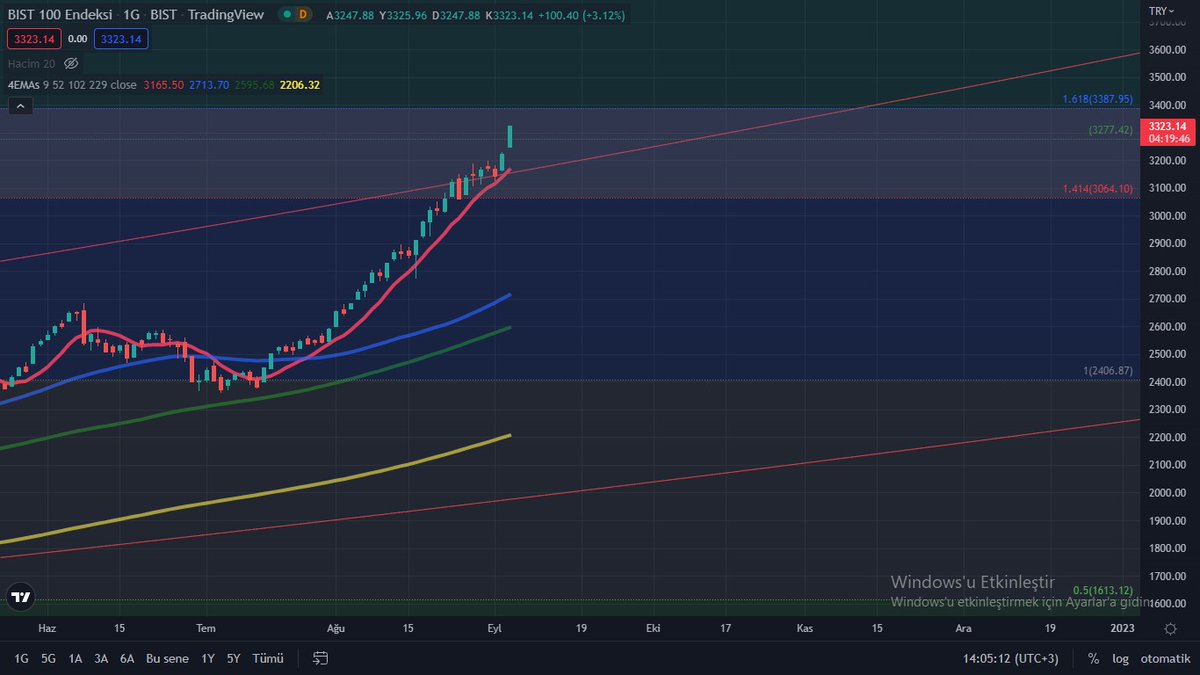Select the 3A time range

(101, 658)
